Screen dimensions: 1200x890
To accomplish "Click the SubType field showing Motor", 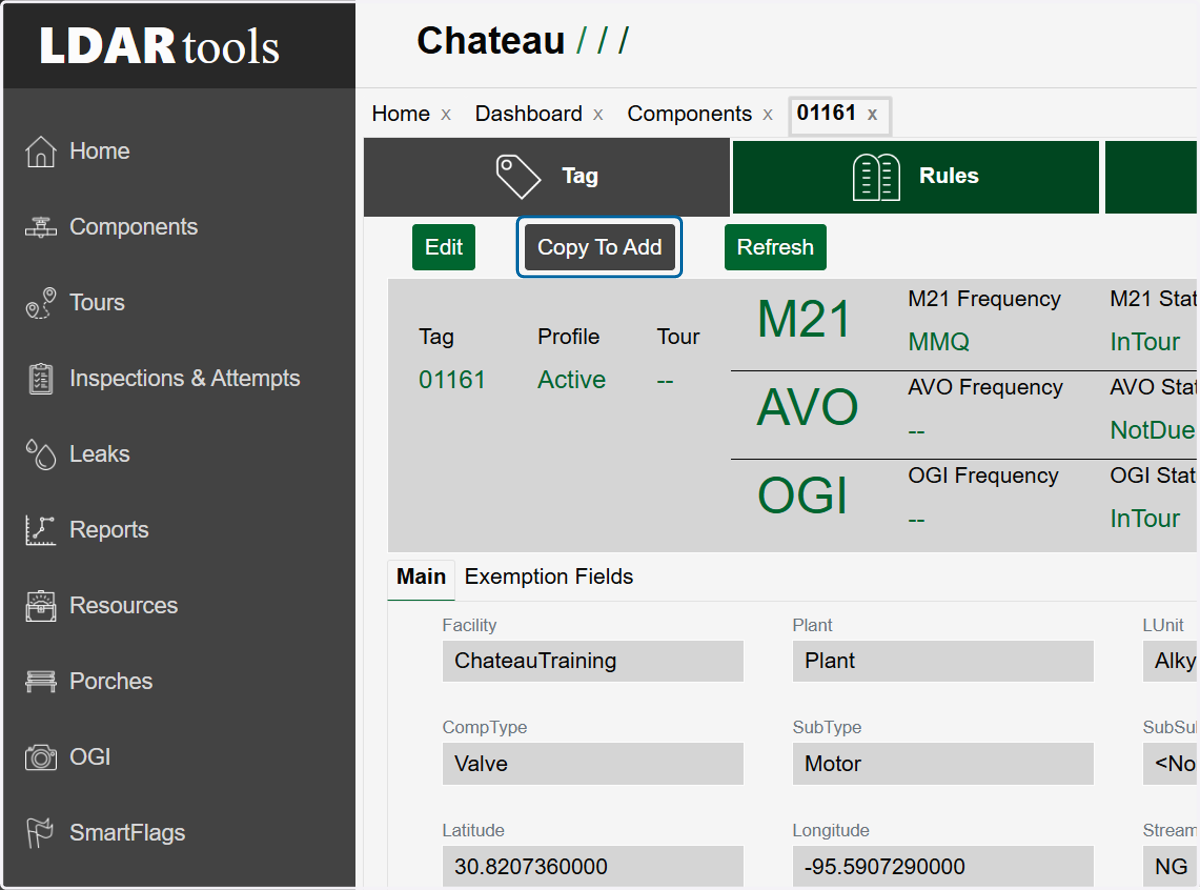I will coord(943,764).
